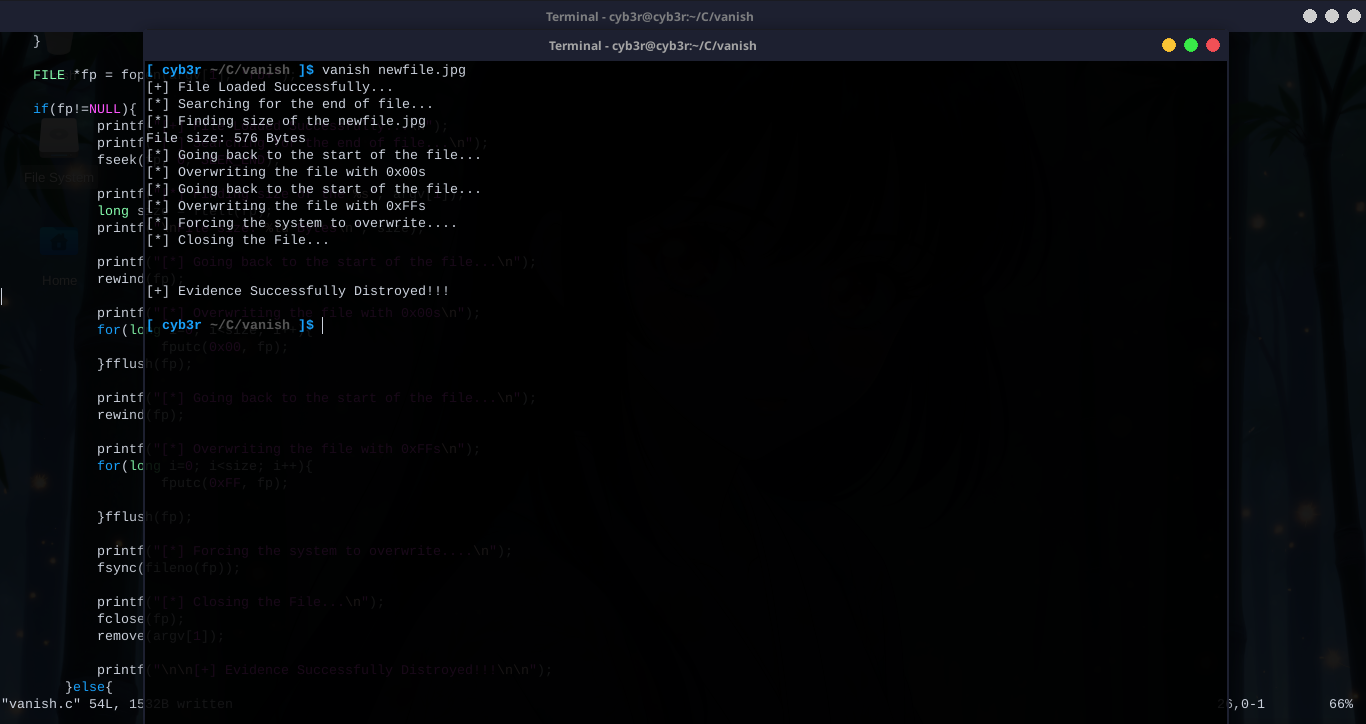Click the 'Overwriting the file with 0x00s' output line
Screen dimensions: 1366x724
(286, 172)
